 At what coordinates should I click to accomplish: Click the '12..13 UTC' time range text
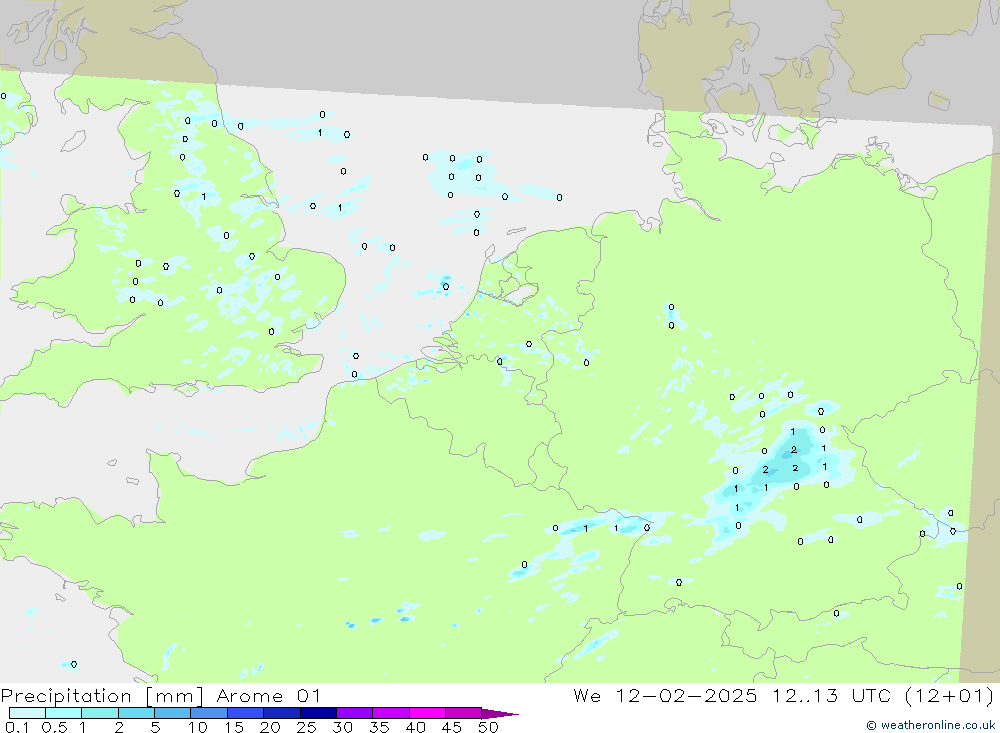(x=832, y=696)
